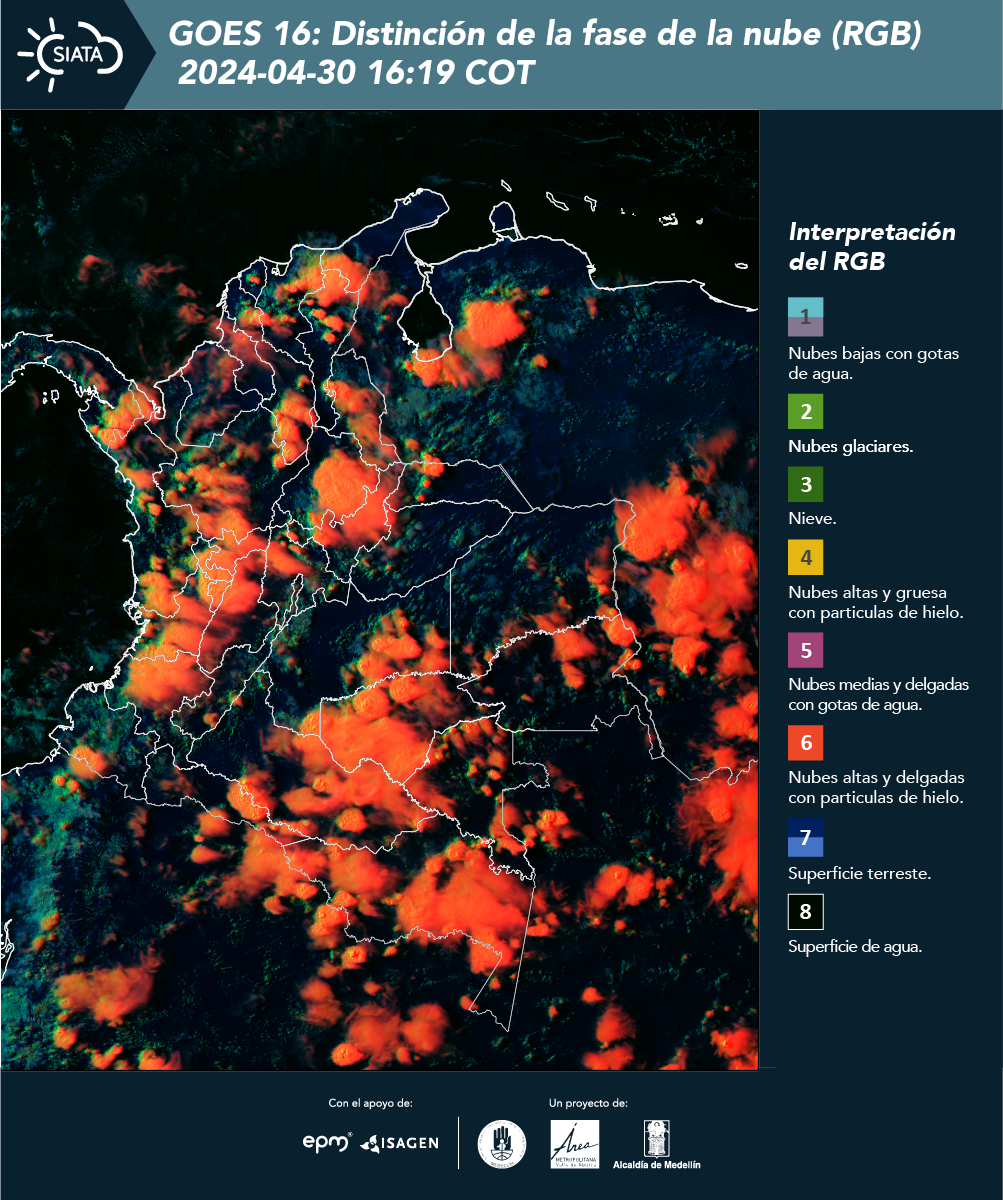Click the 'Un proyecto de:' caption

588,1103
